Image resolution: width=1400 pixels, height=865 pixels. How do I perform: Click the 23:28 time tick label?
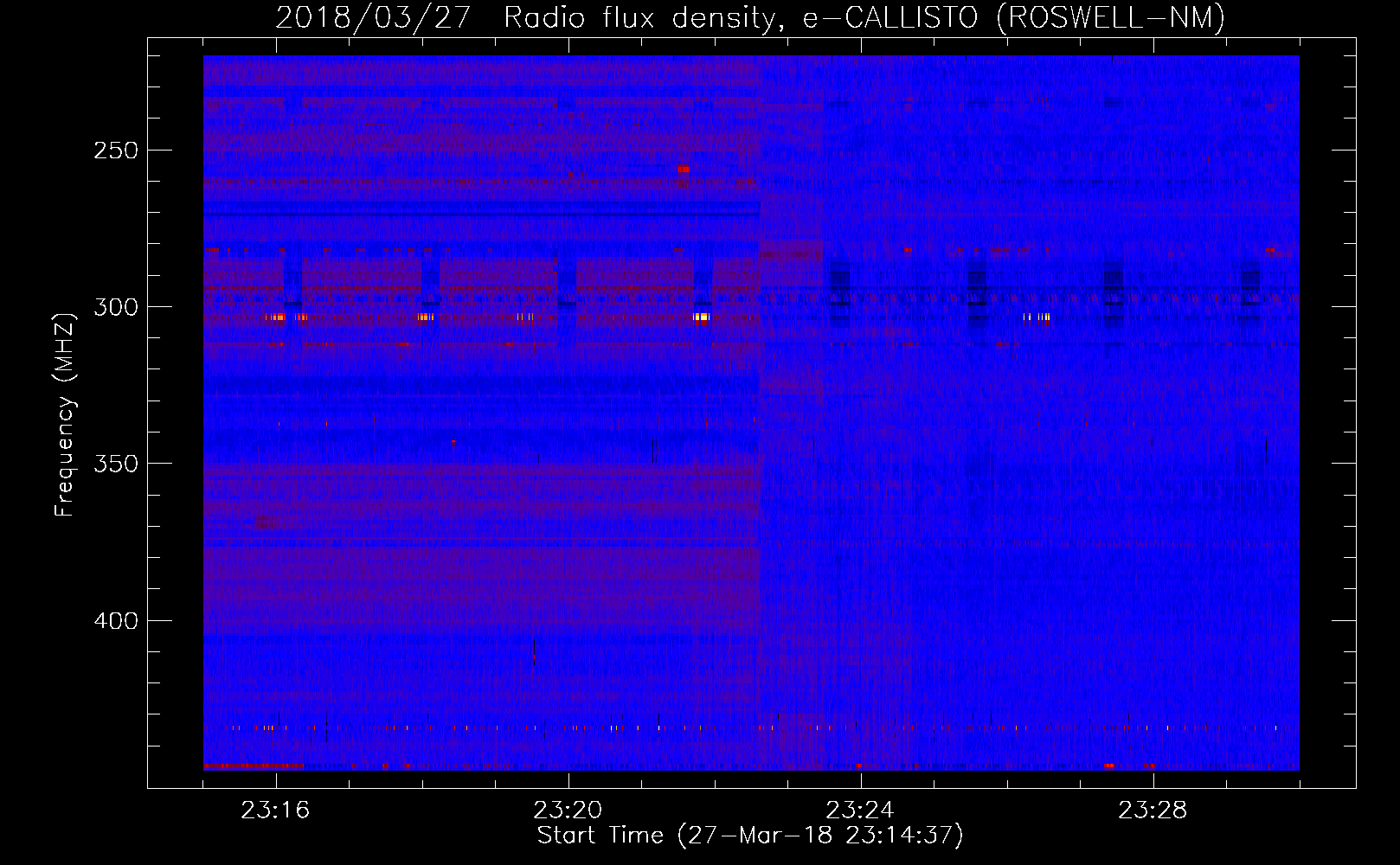1153,811
